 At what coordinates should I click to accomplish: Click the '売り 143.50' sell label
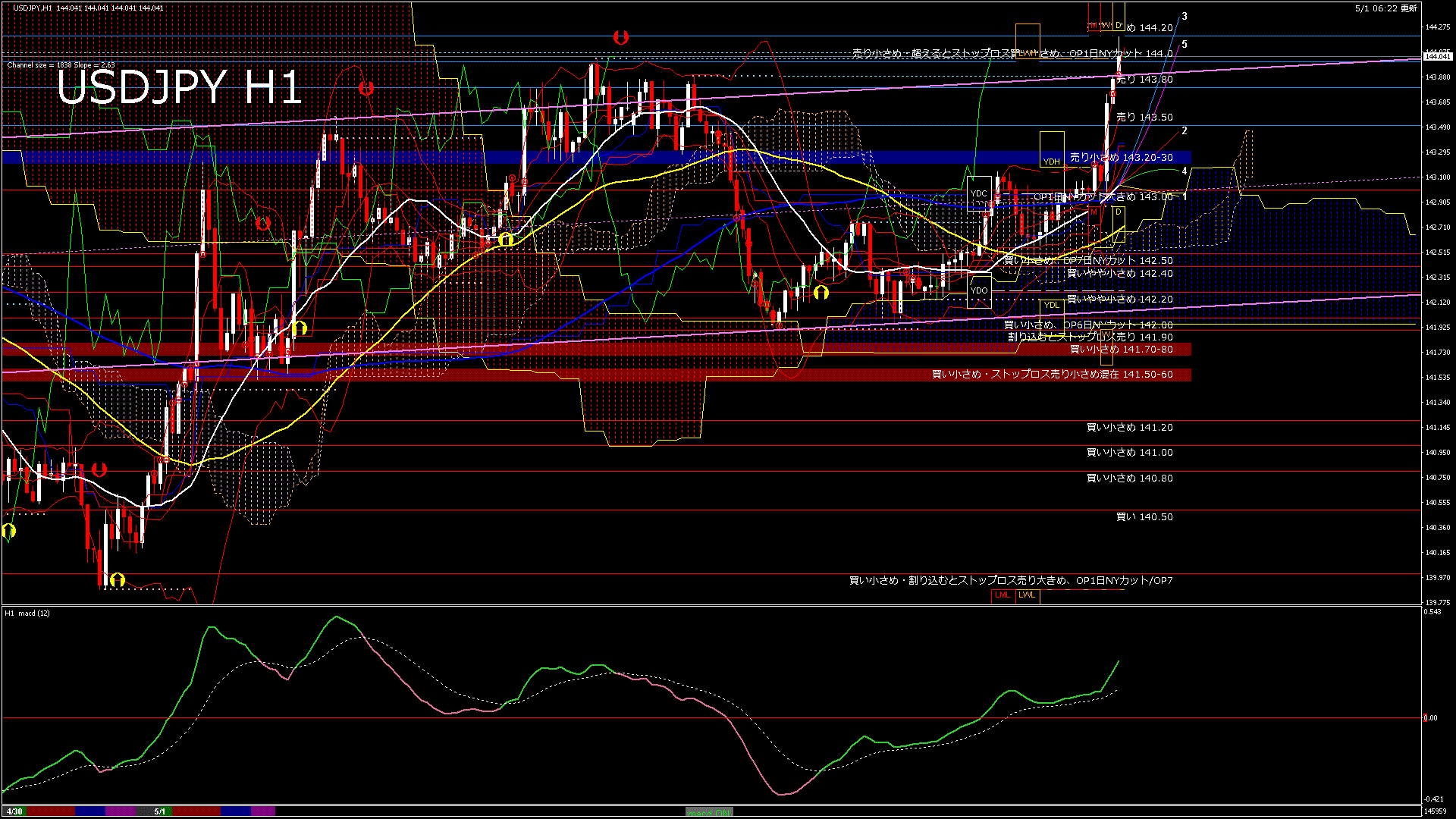coord(1145,117)
